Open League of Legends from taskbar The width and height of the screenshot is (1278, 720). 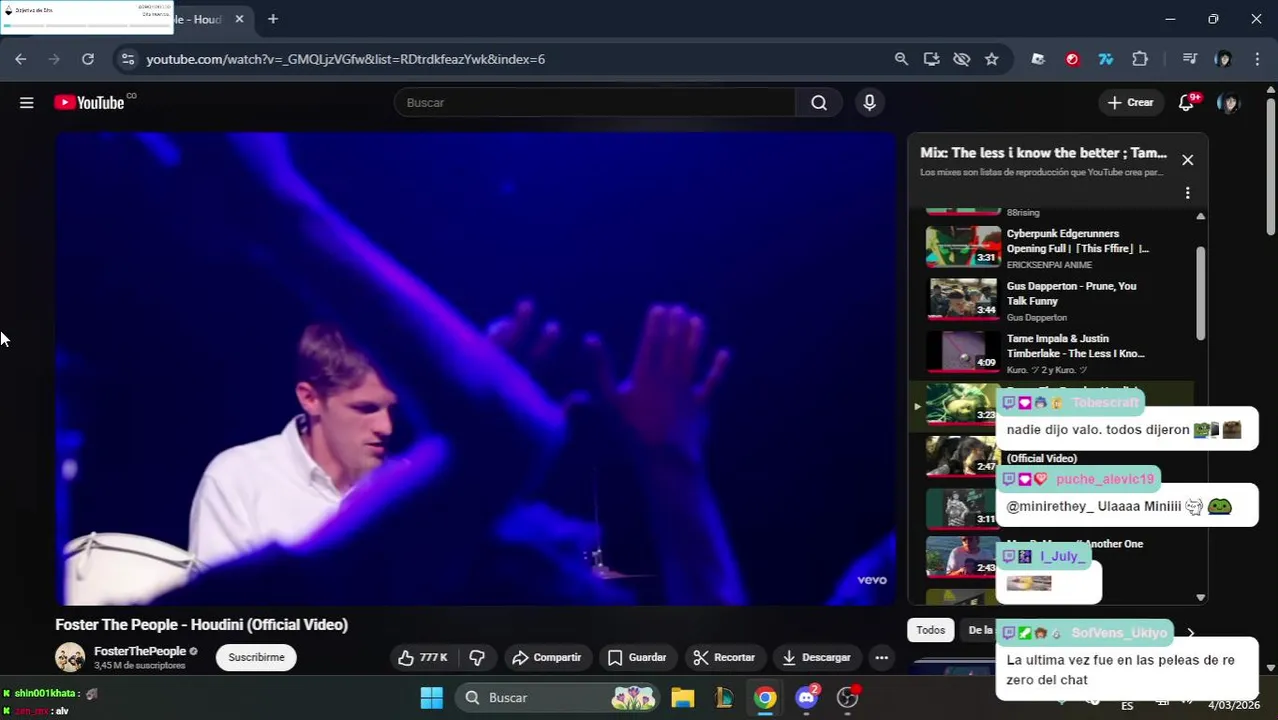(x=724, y=697)
